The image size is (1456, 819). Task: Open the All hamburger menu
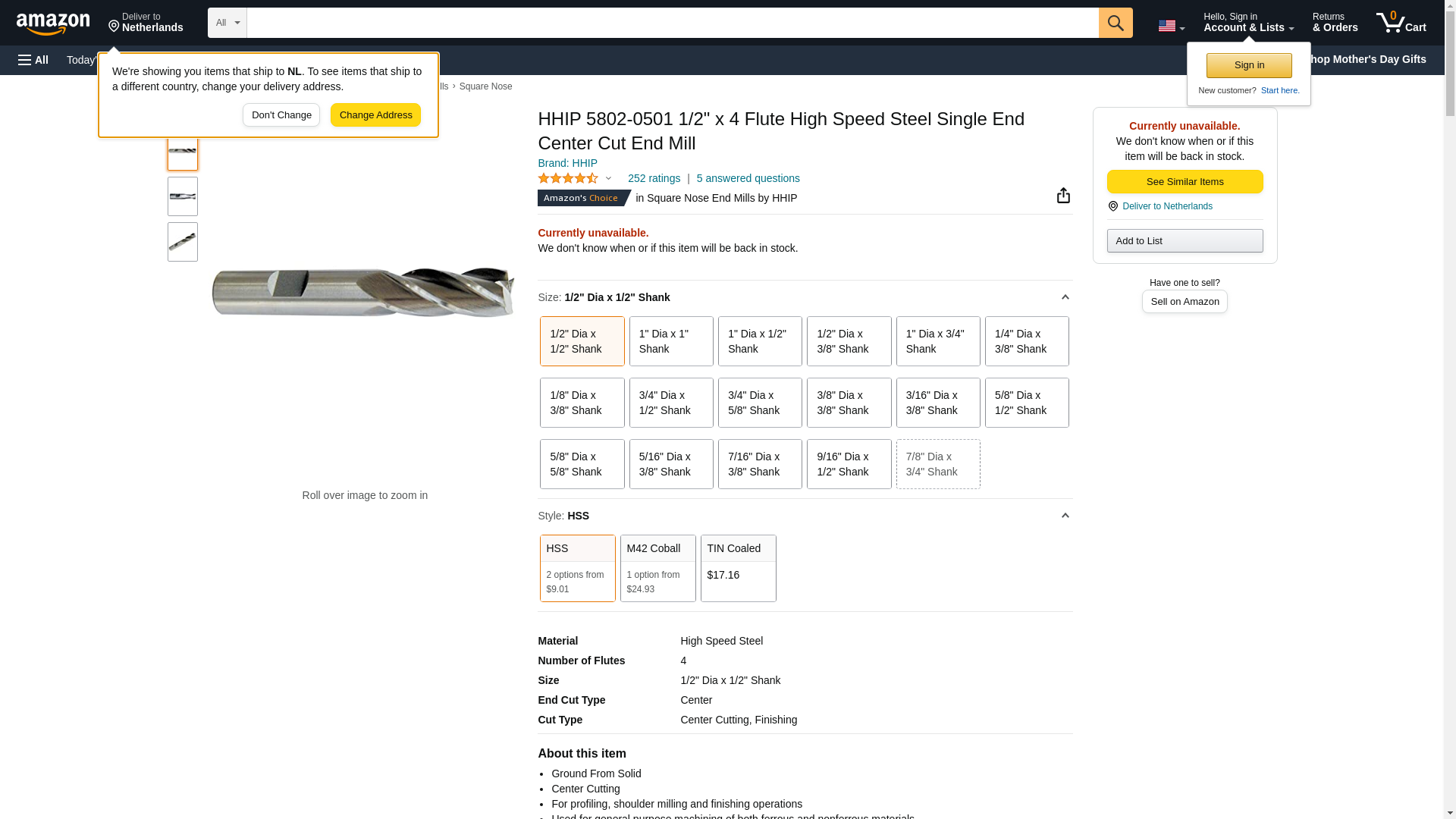(33, 60)
